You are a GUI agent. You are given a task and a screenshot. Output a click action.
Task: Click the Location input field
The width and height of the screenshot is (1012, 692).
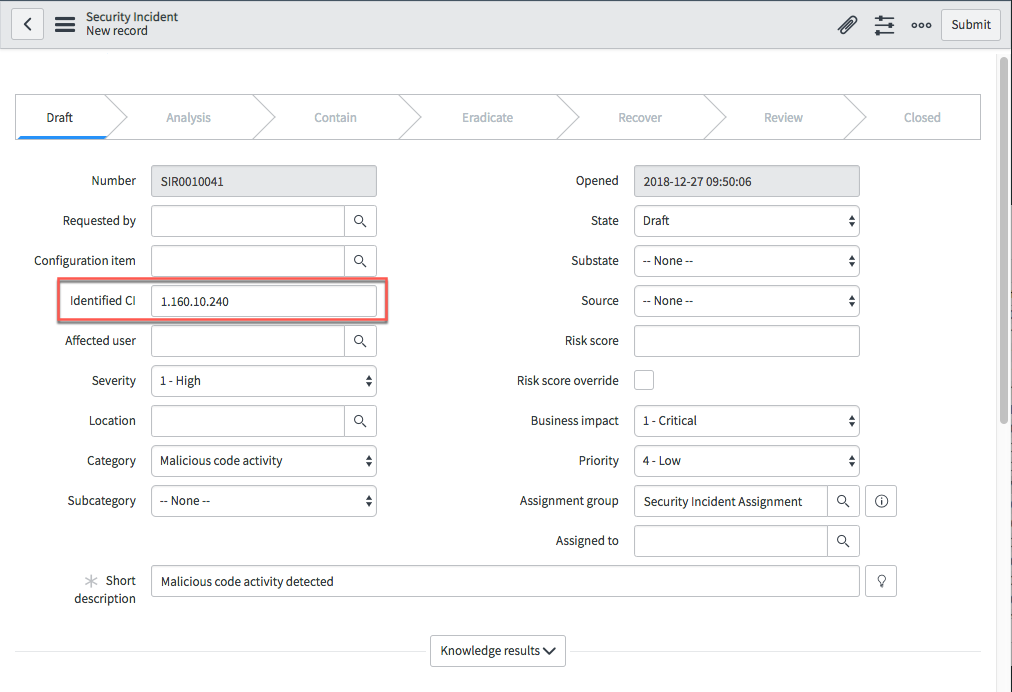click(248, 421)
